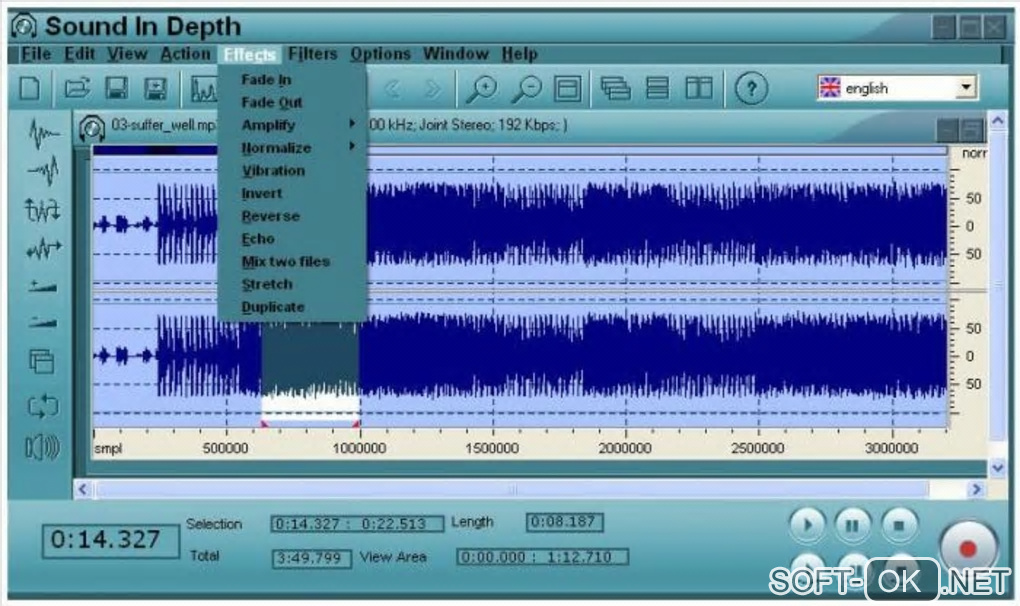The width and height of the screenshot is (1020, 606).
Task: Click the Total field showing 3:49.799
Action: click(x=312, y=558)
